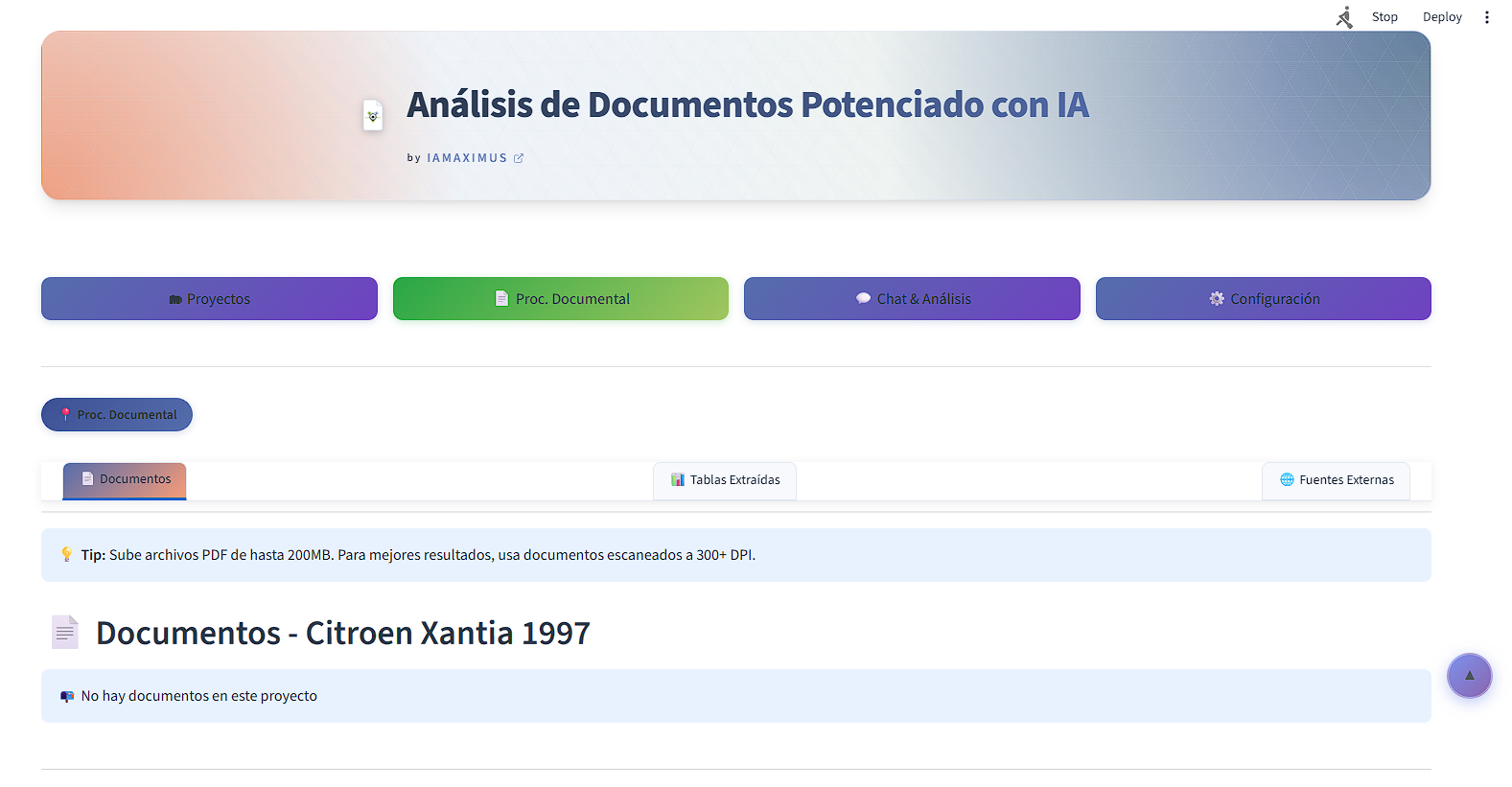
Task: Click the Proc. Documental pin badge
Action: [x=117, y=415]
